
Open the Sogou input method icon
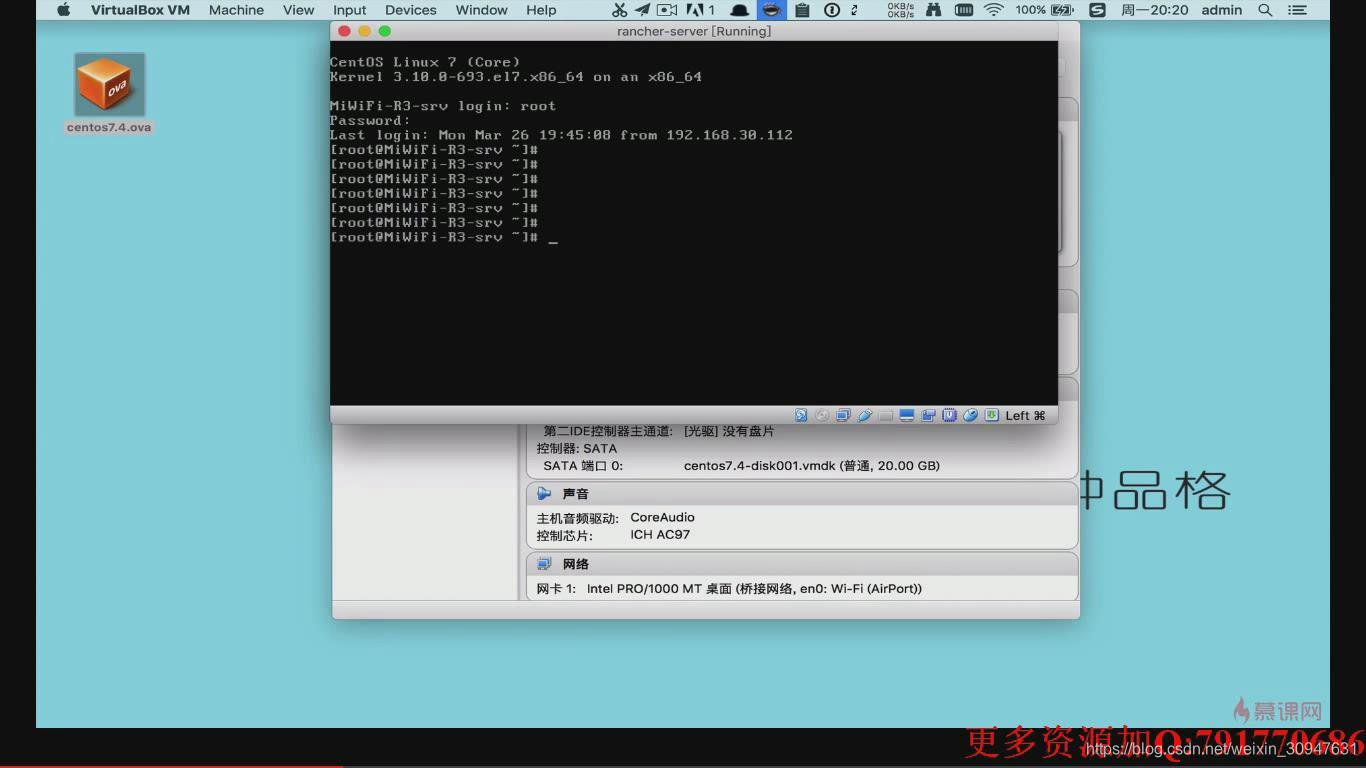click(1097, 10)
